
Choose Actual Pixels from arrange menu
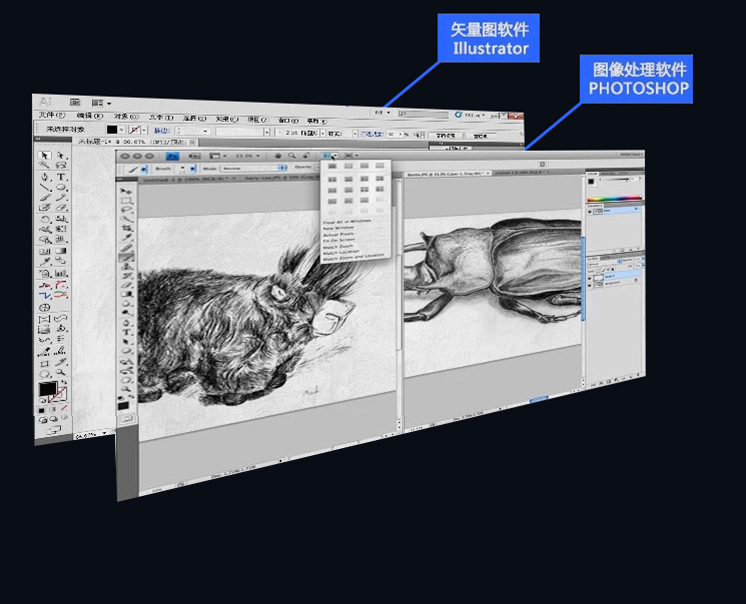pos(338,234)
